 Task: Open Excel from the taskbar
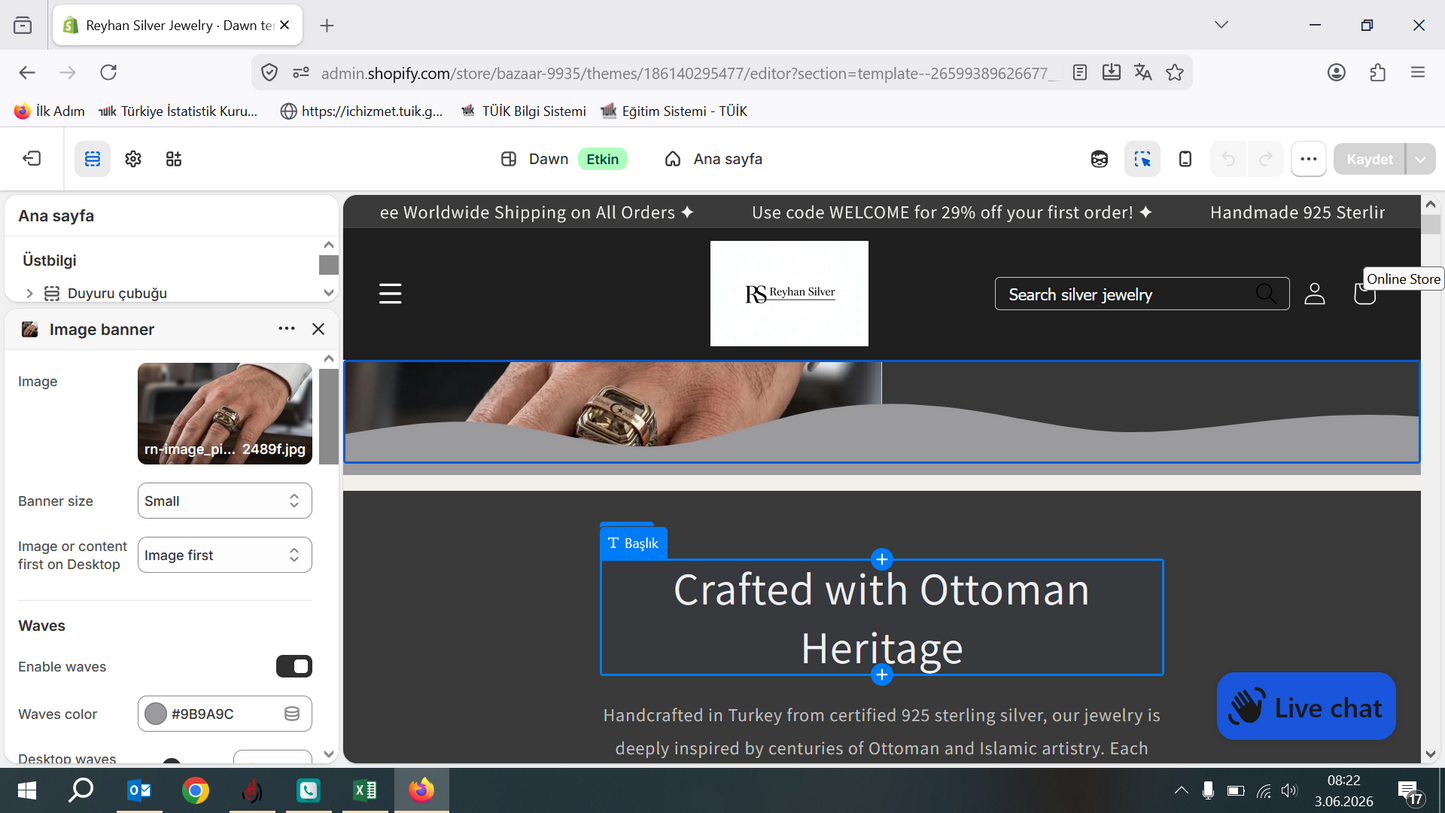click(365, 791)
